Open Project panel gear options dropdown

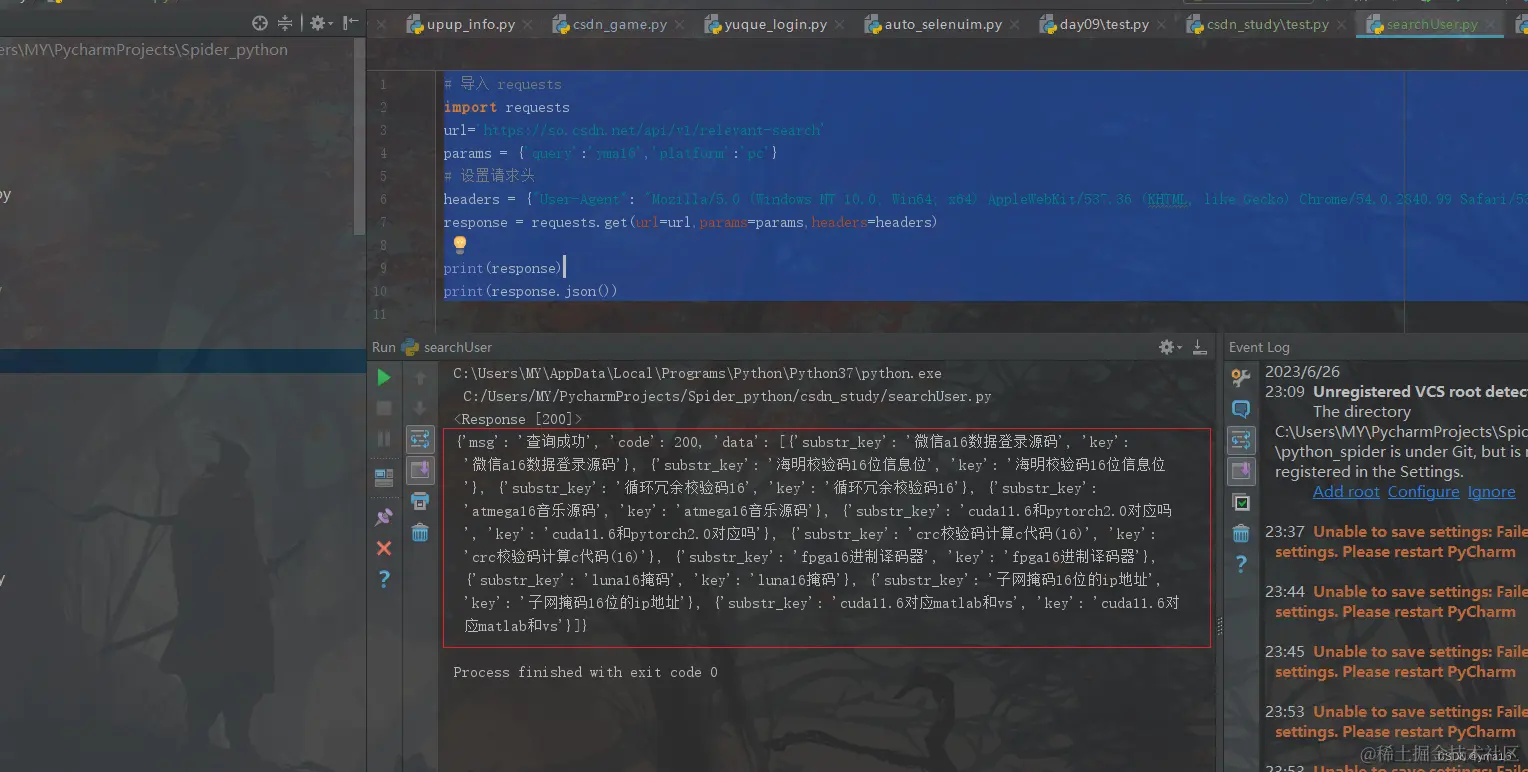coord(319,23)
